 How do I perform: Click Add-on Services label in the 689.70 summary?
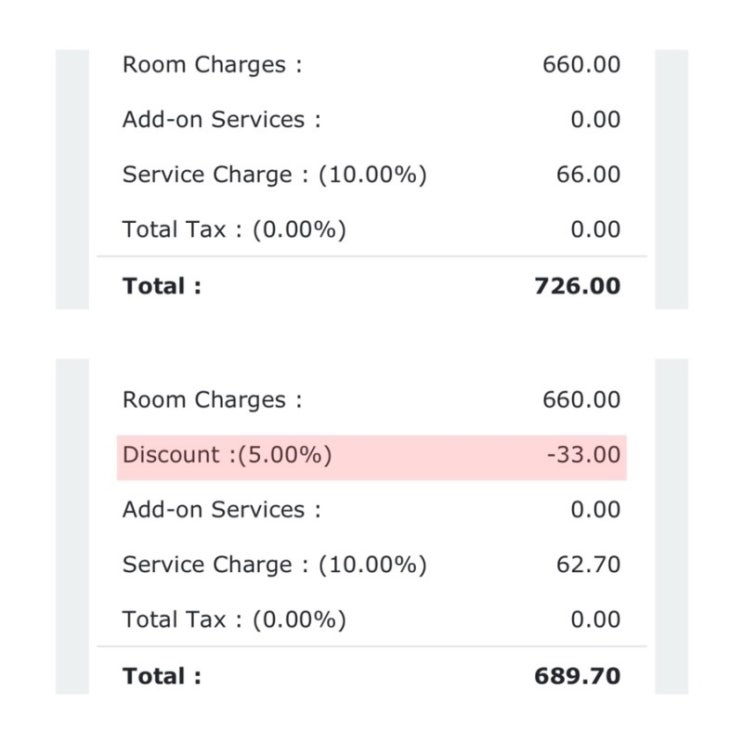[x=222, y=510]
